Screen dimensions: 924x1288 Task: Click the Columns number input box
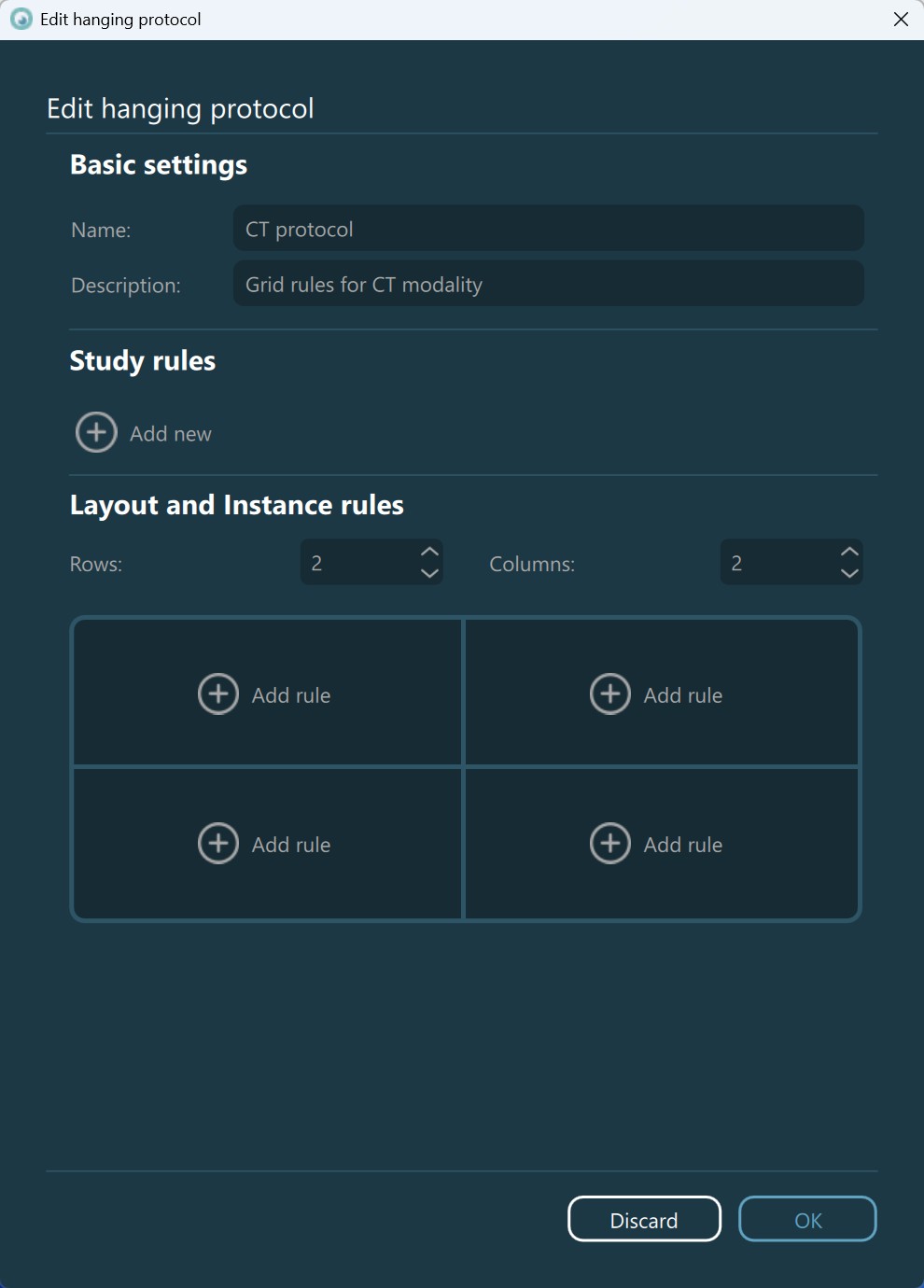[777, 563]
